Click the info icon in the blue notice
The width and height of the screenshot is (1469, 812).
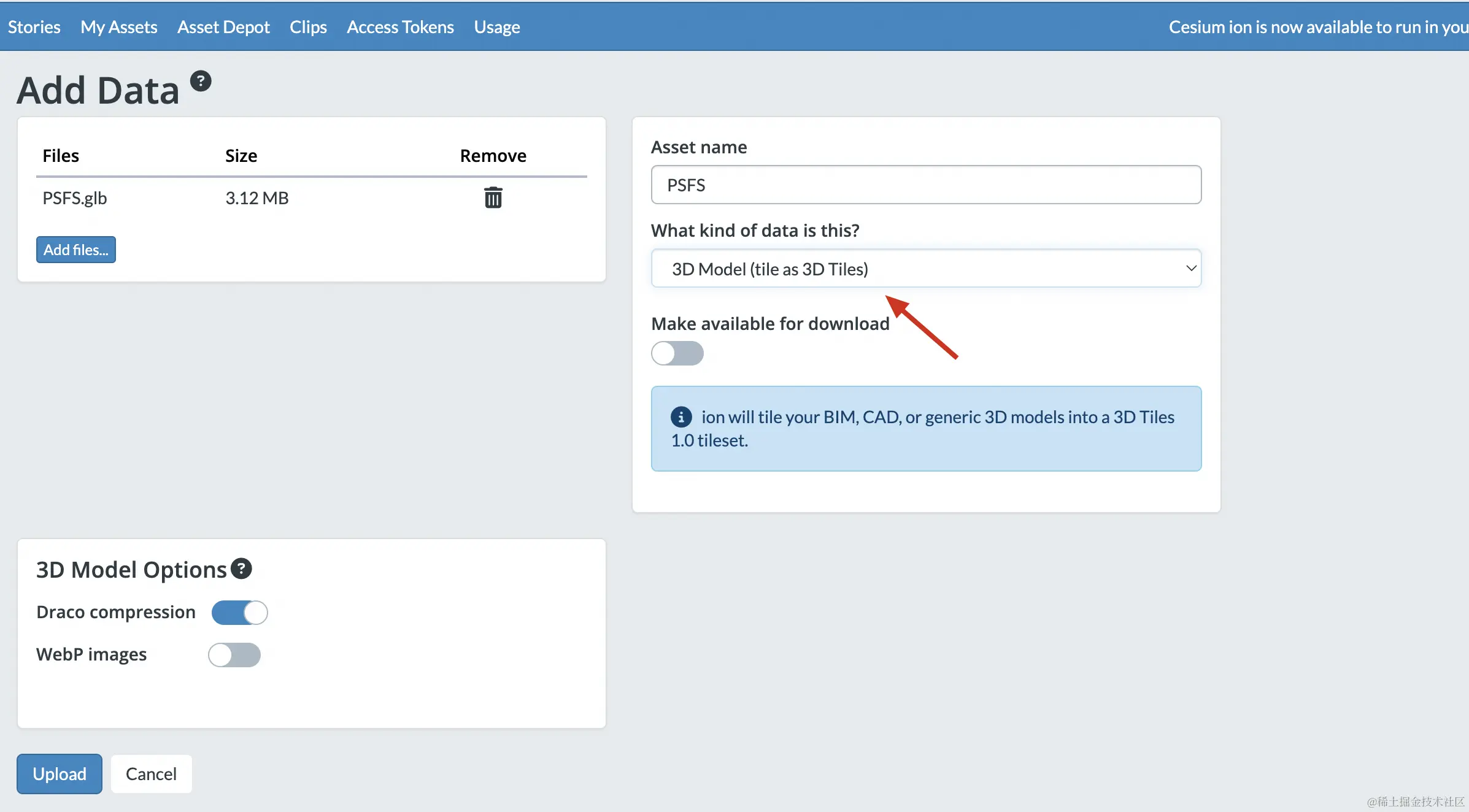click(681, 417)
